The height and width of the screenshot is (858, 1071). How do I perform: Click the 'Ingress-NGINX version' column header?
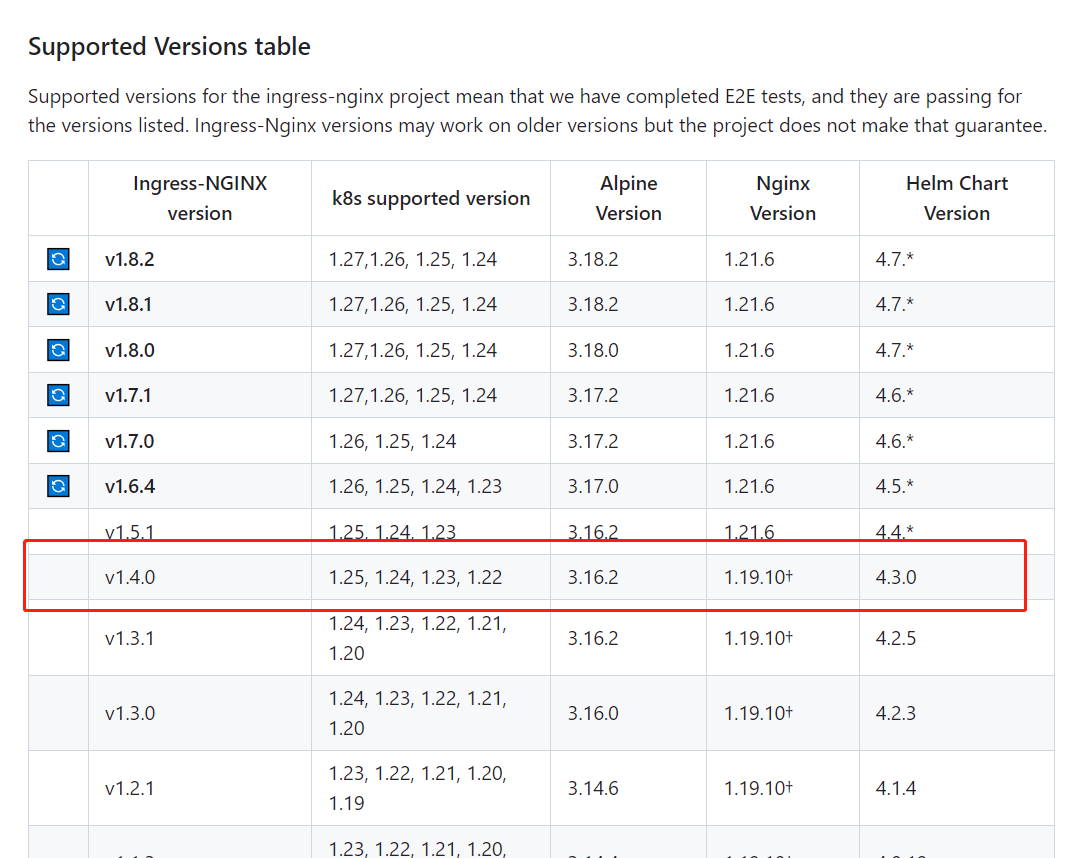199,198
